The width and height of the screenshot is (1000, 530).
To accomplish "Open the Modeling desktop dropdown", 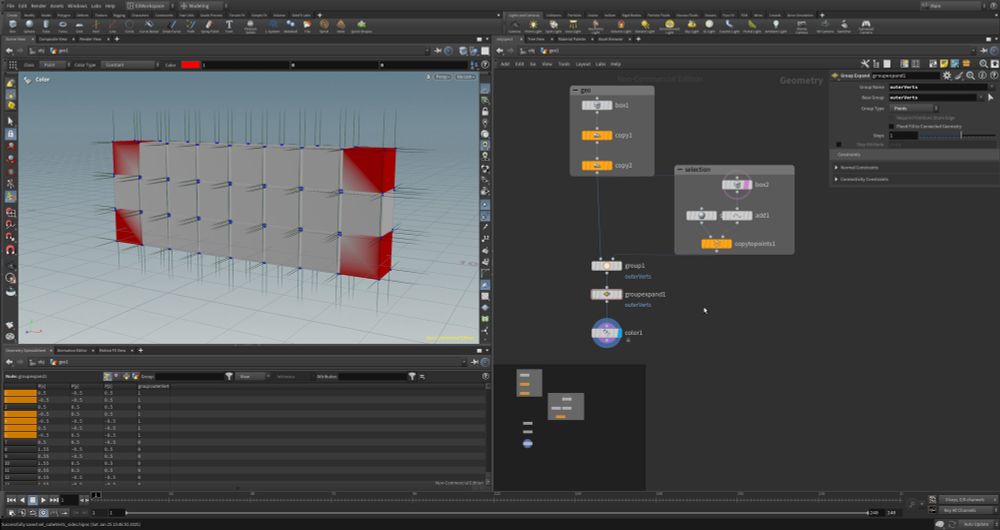I will 203,6.
